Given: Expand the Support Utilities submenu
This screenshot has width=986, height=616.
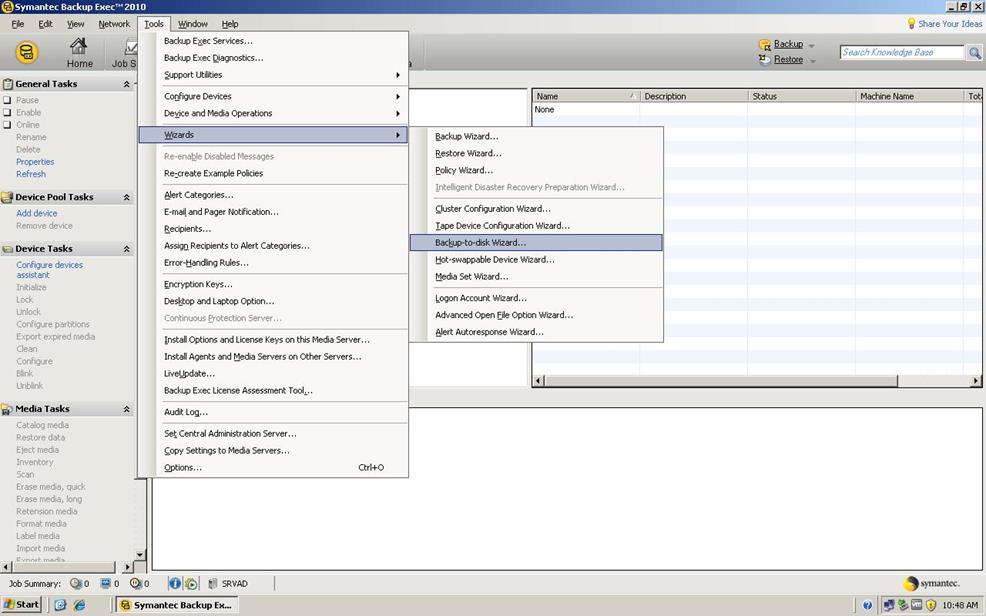Looking at the screenshot, I should [x=273, y=75].
